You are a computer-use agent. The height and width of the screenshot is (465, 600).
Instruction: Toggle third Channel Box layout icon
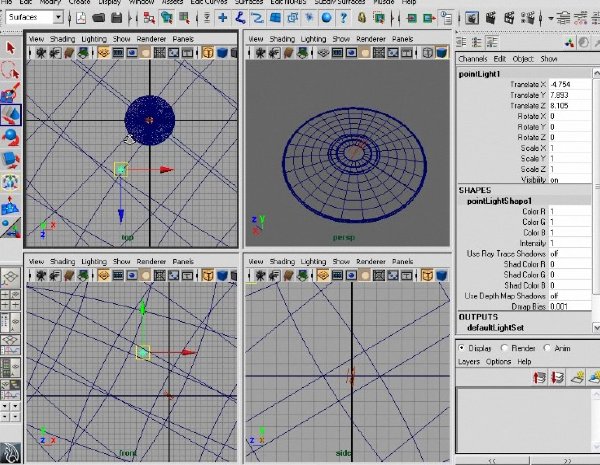pos(492,42)
